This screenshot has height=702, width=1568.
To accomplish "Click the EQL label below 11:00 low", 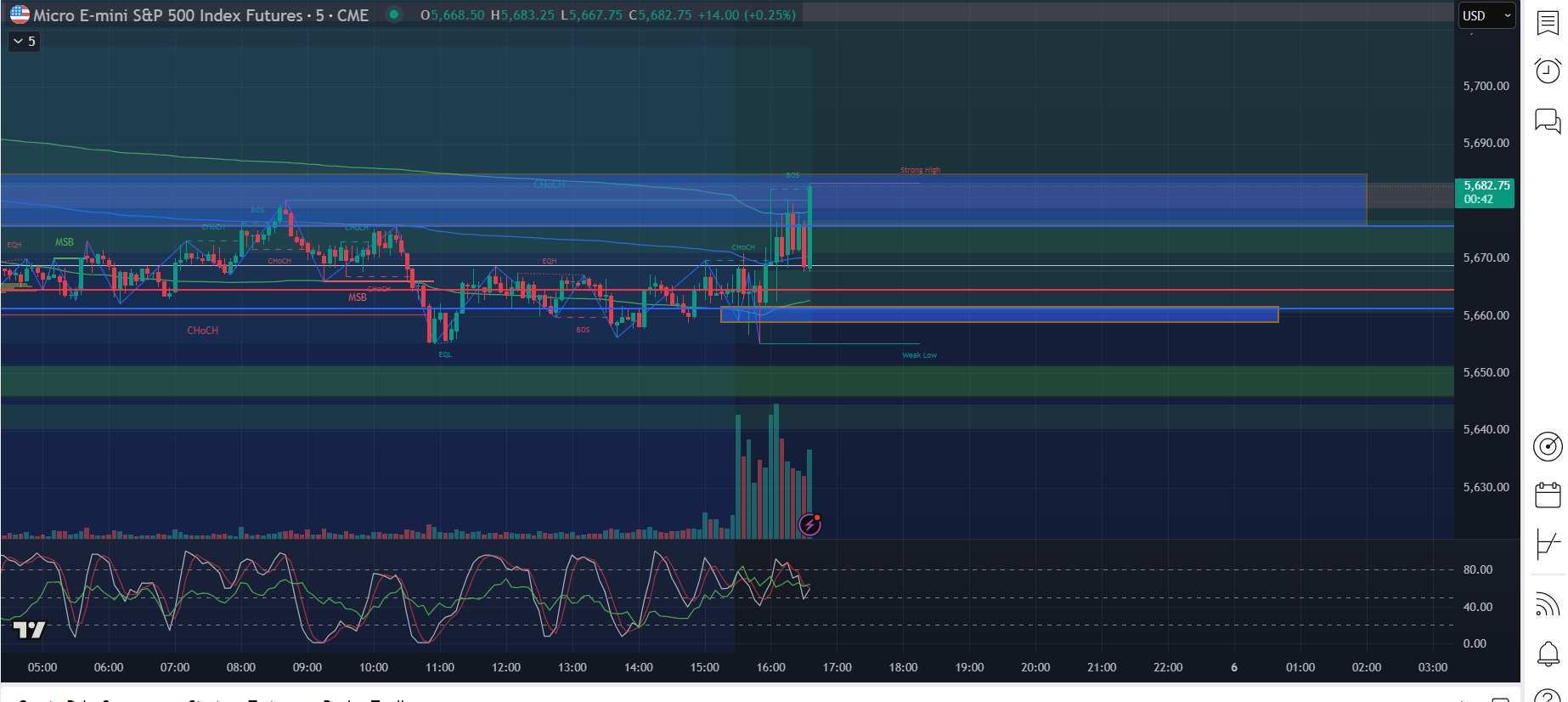I will [445, 354].
